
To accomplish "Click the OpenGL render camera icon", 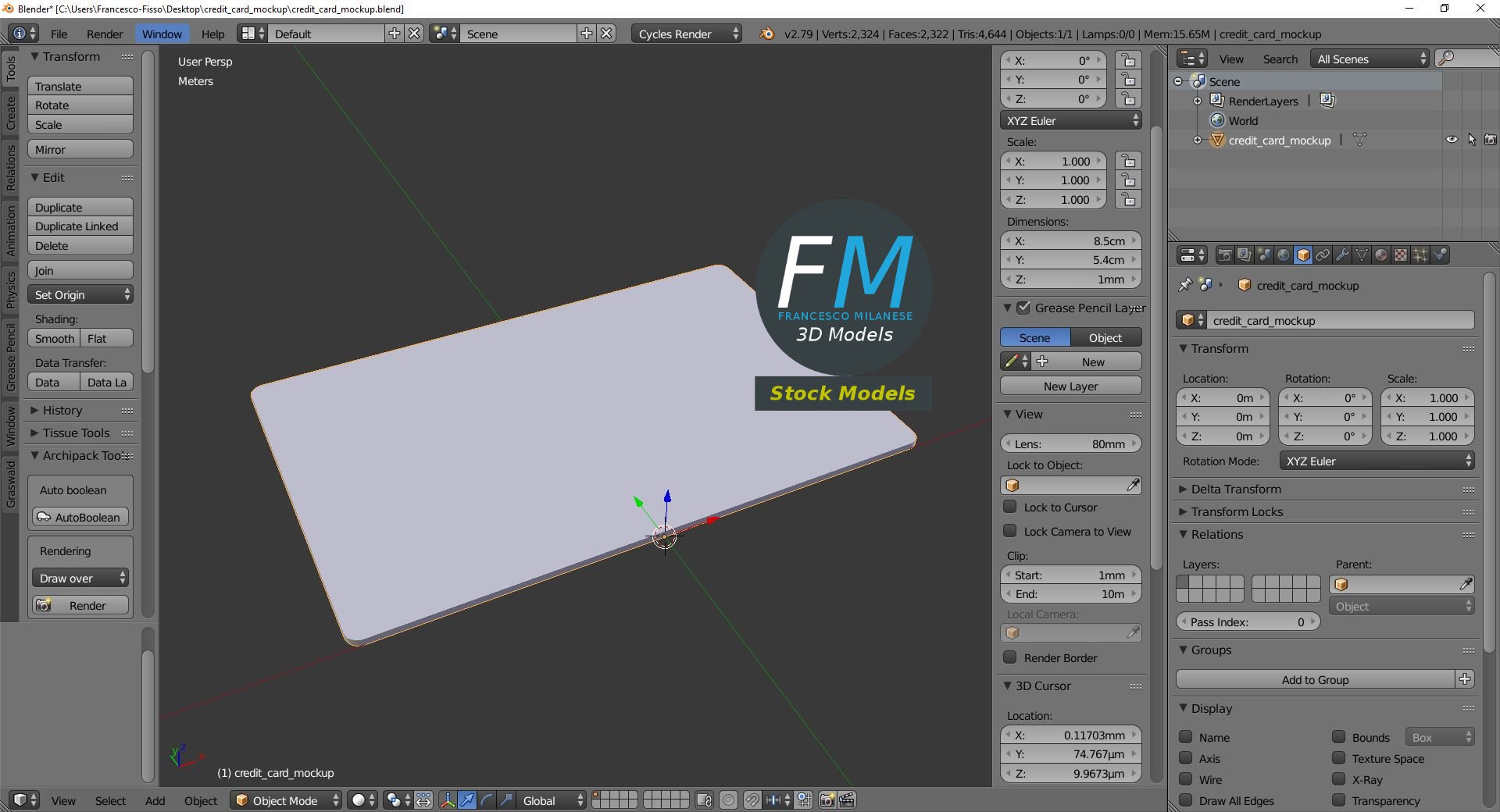I will coord(827,800).
